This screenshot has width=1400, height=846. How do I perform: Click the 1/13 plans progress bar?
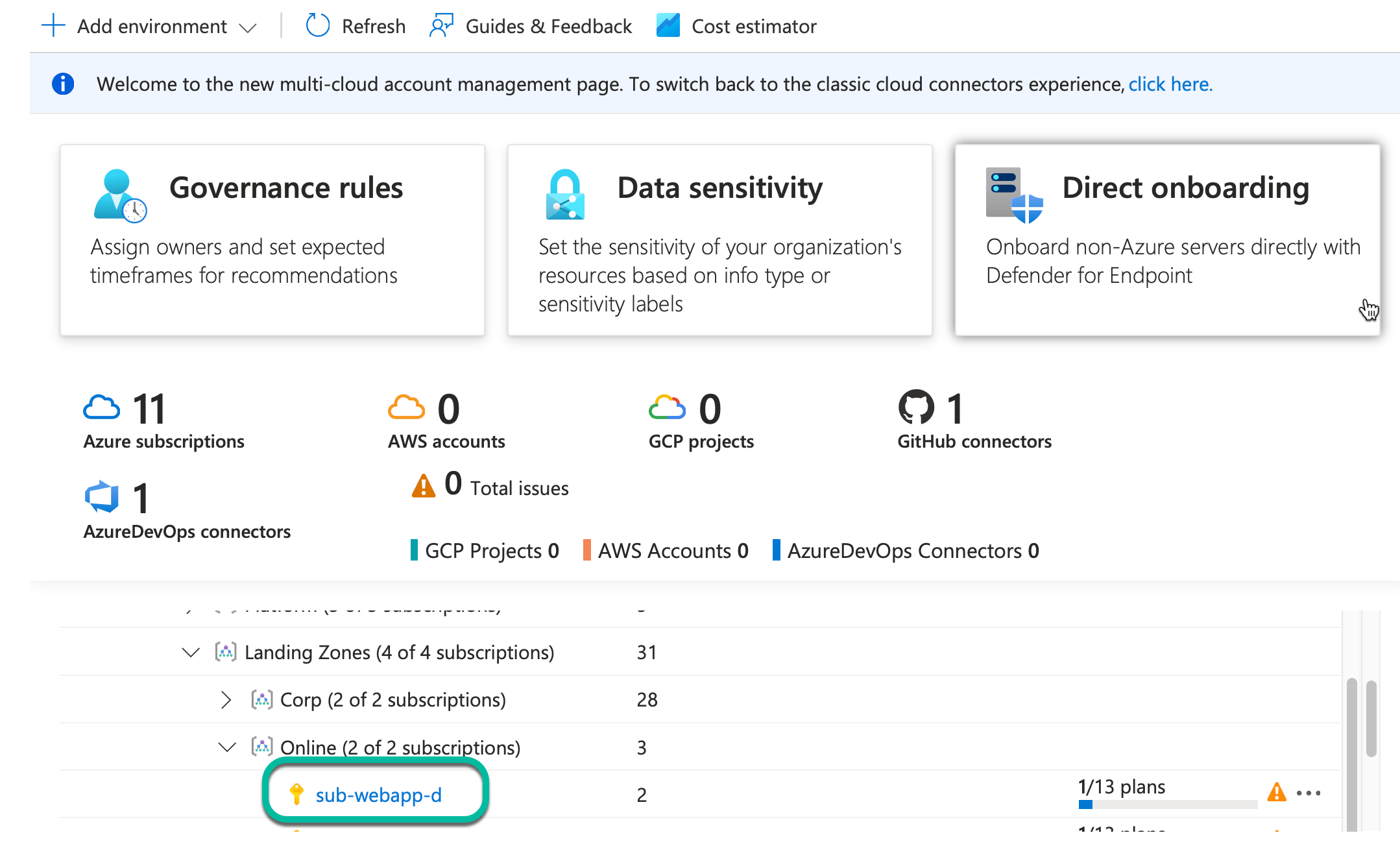click(1167, 804)
